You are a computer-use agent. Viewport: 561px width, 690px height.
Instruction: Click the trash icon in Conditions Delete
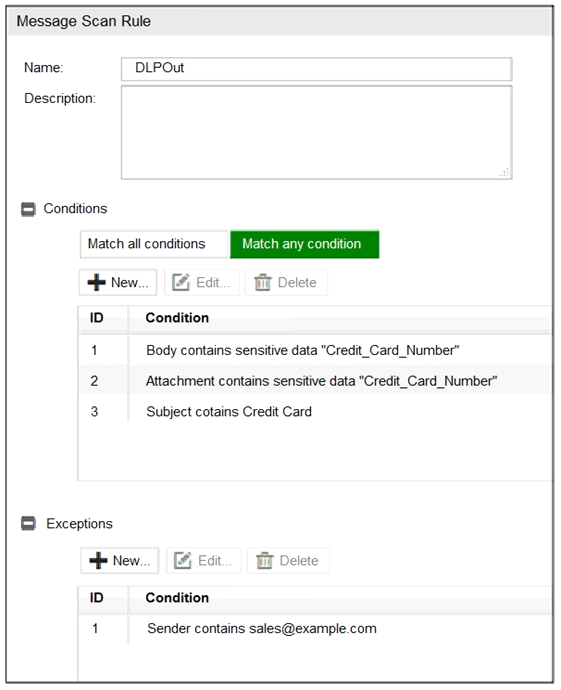click(262, 282)
